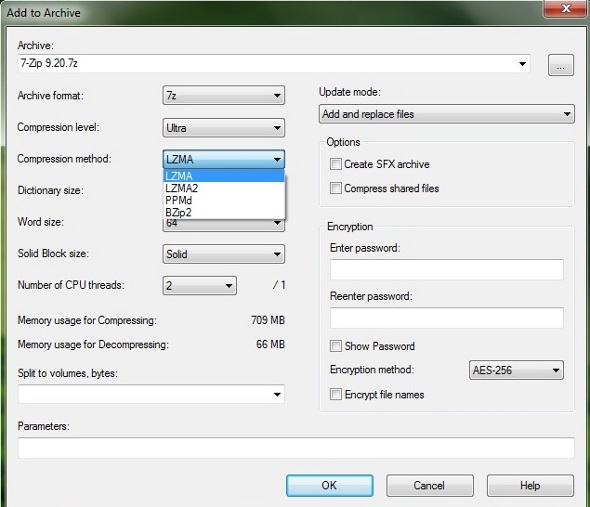This screenshot has width=590, height=507.
Task: Click into the Parameters text field
Action: tap(296, 448)
